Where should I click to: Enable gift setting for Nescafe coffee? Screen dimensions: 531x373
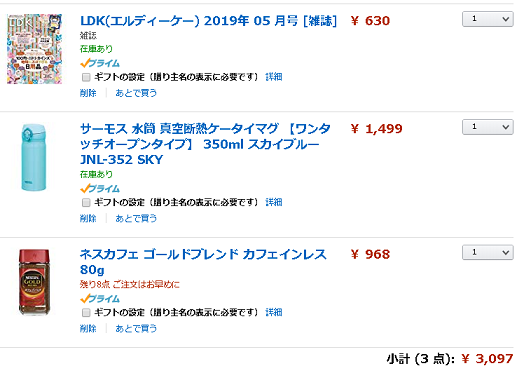86,312
